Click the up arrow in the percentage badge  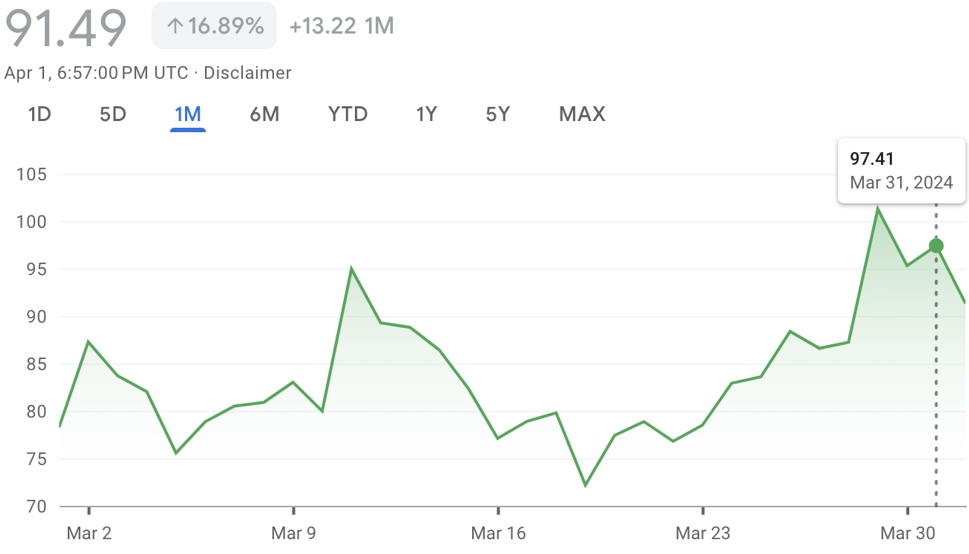coord(175,26)
